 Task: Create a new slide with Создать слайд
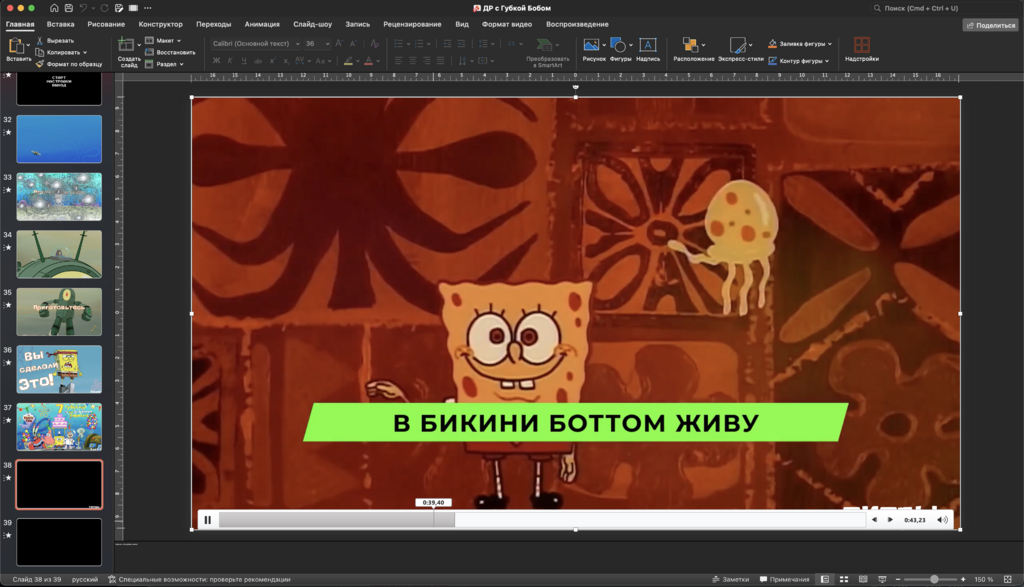[x=128, y=52]
